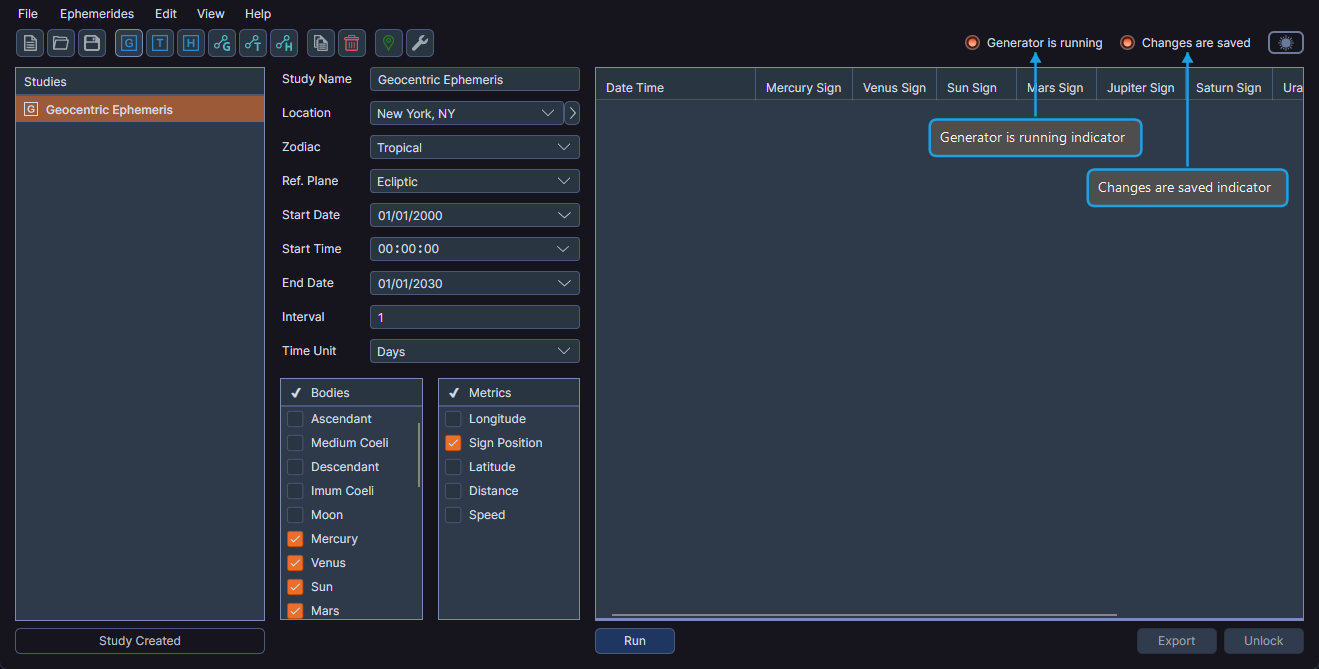Create a new Geocentric study using the G icon
Viewport: 1319px width, 669px height.
[128, 43]
